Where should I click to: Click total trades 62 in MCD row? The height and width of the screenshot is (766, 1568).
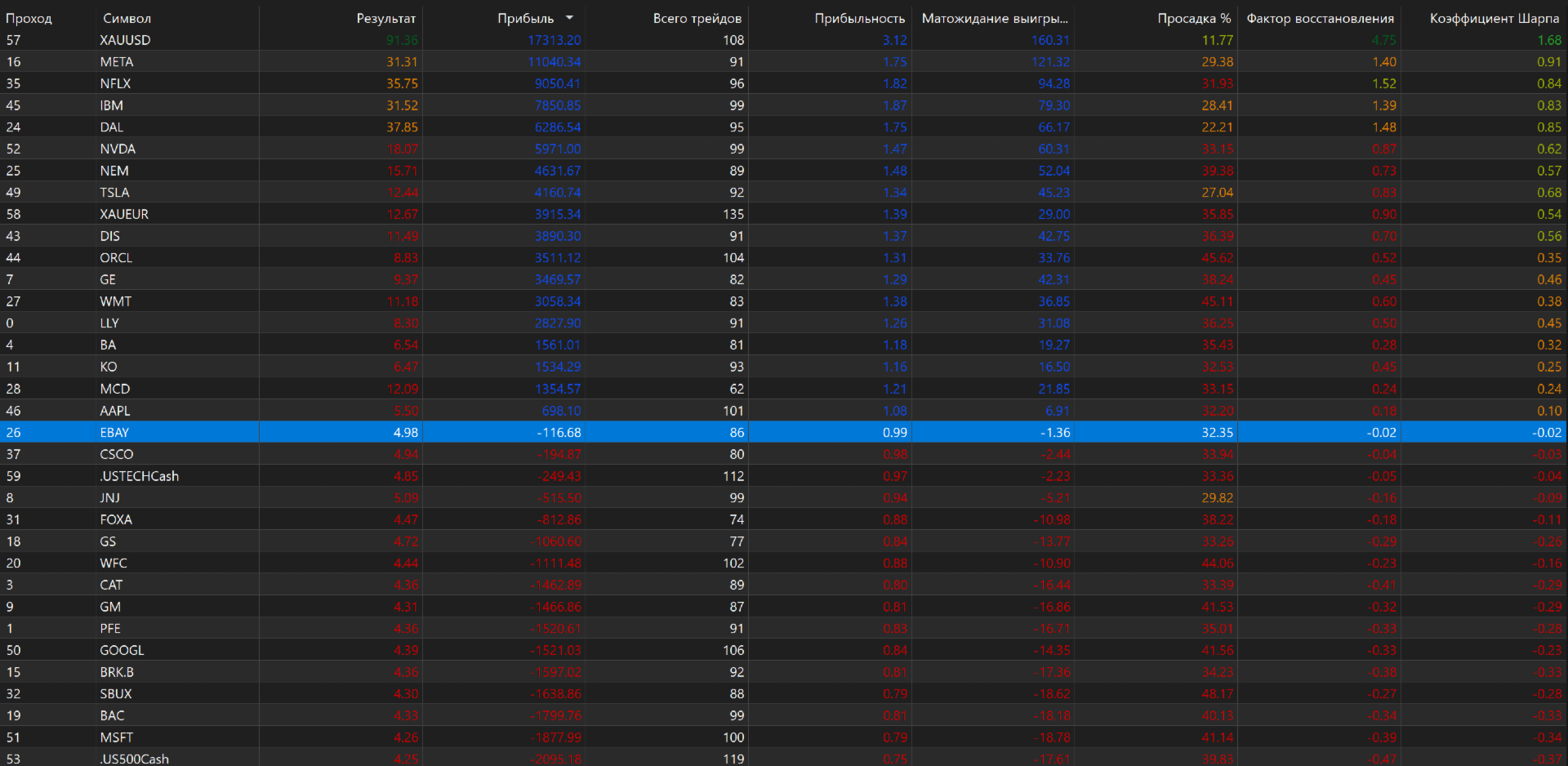(737, 389)
